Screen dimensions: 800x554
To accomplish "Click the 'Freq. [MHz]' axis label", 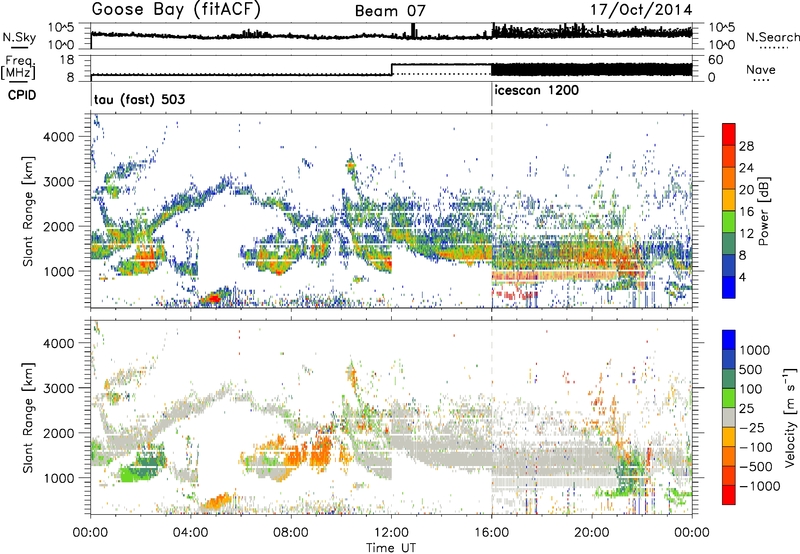I will 18,68.
